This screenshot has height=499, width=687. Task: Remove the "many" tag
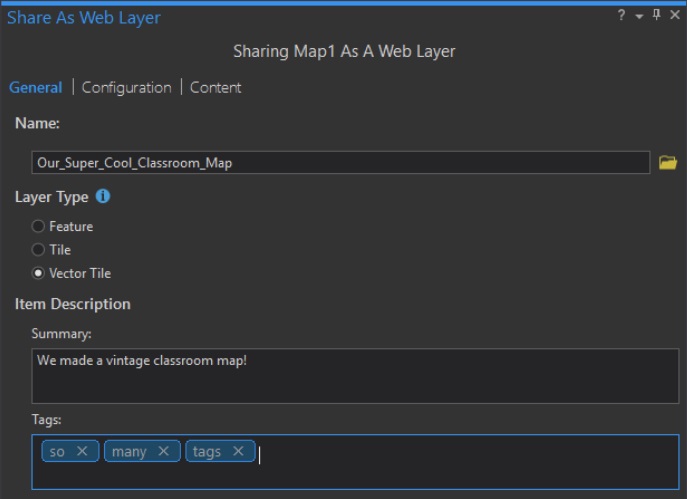click(163, 452)
